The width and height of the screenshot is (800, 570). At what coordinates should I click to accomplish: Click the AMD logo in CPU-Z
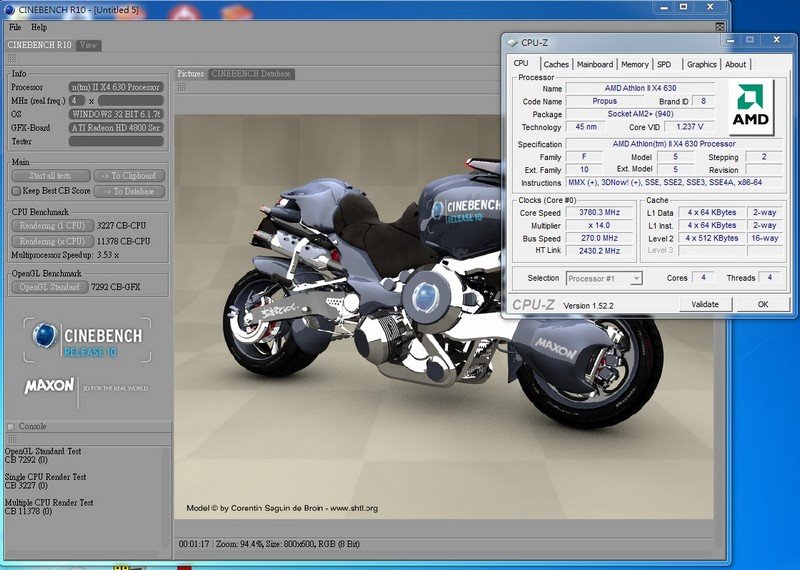click(751, 107)
